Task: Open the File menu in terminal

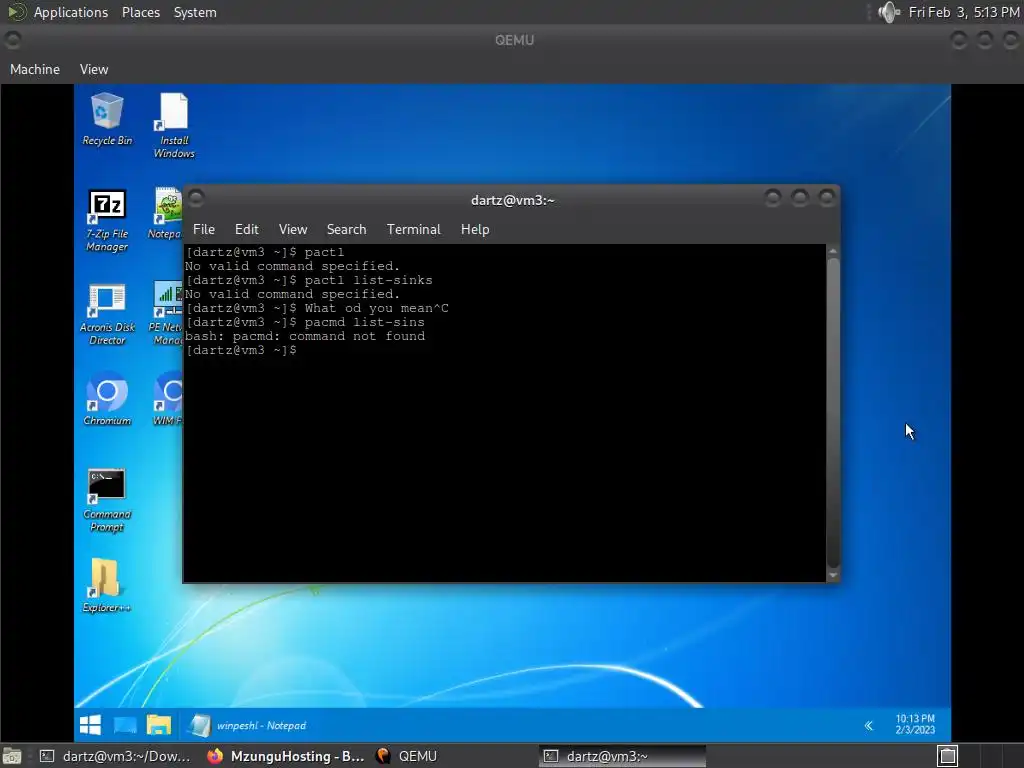Action: 204,229
